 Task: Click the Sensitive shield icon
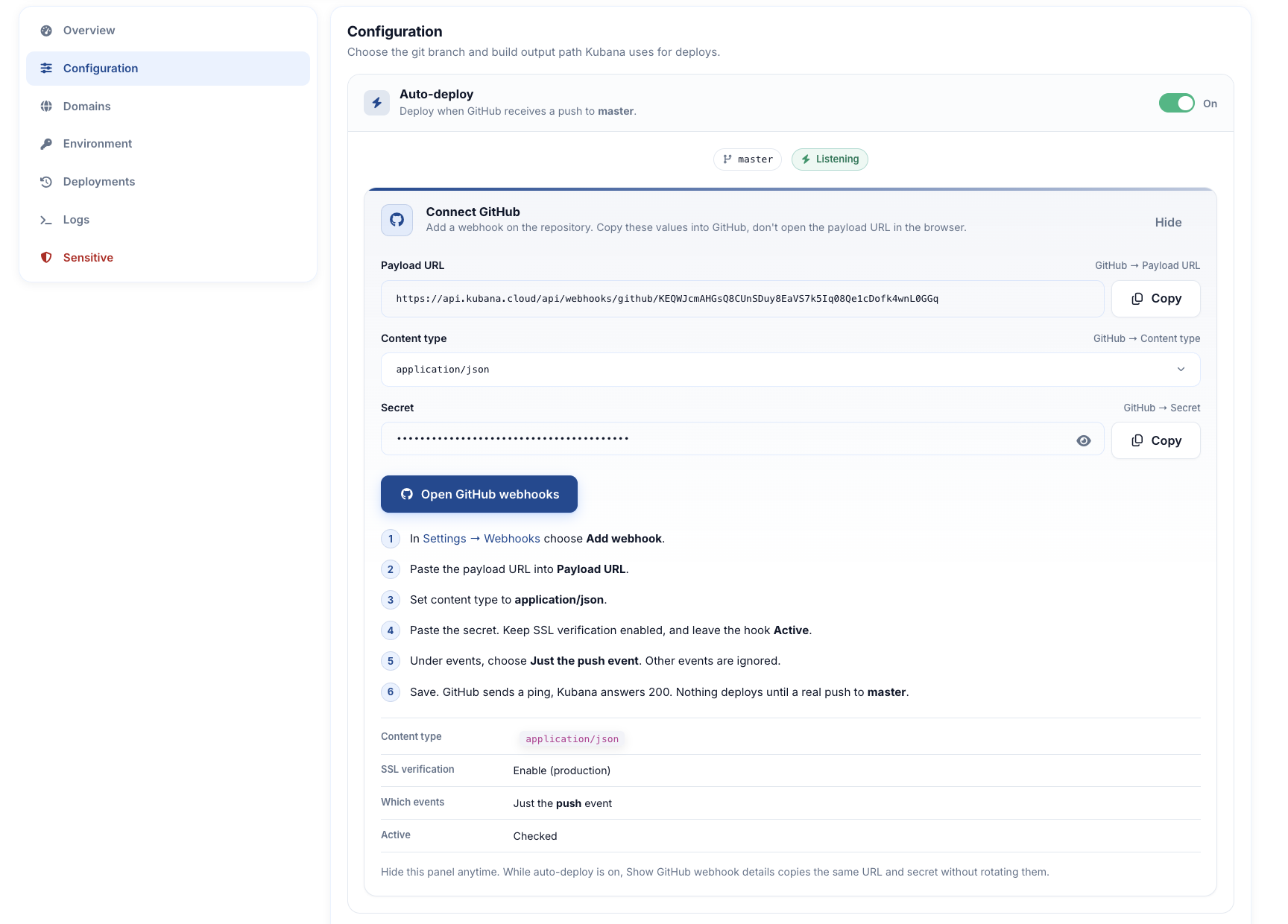pos(46,258)
